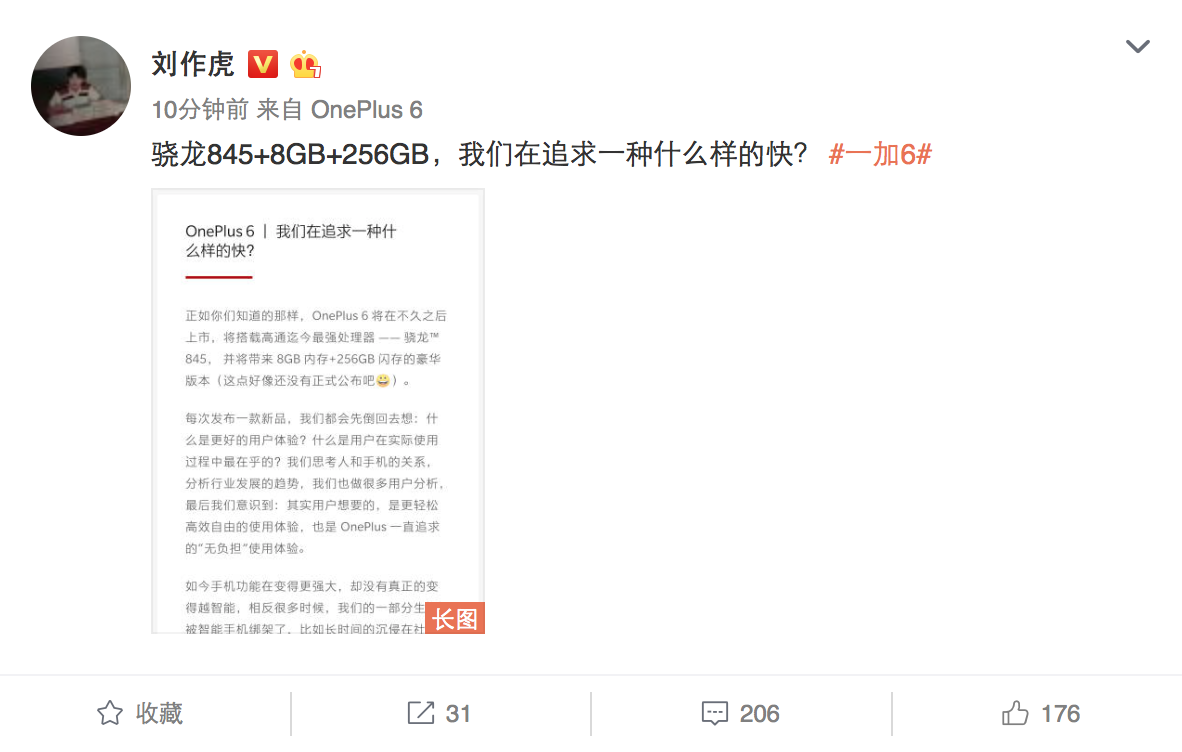Open the #一加6# hashtag topic

(x=880, y=154)
